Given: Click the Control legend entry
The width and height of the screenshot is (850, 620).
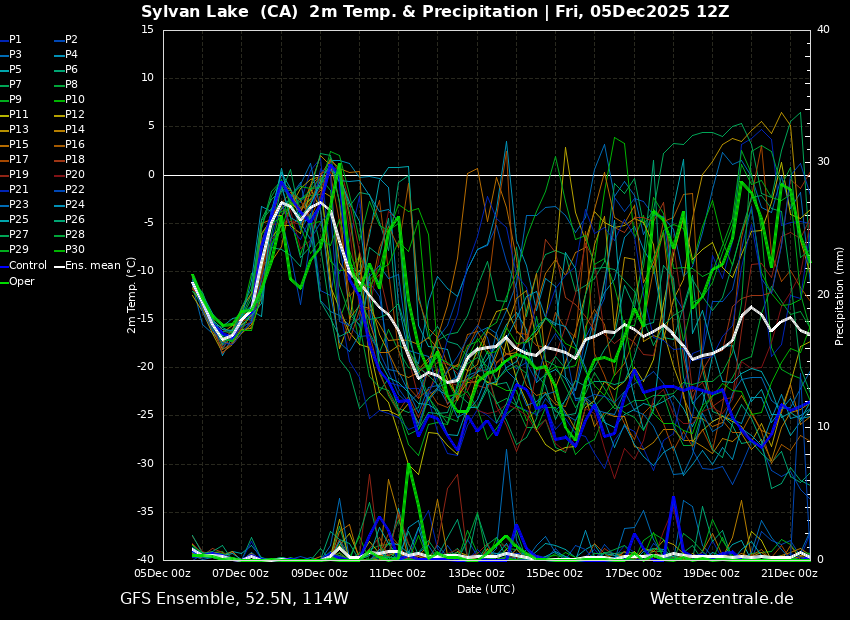Looking at the screenshot, I should point(28,266).
